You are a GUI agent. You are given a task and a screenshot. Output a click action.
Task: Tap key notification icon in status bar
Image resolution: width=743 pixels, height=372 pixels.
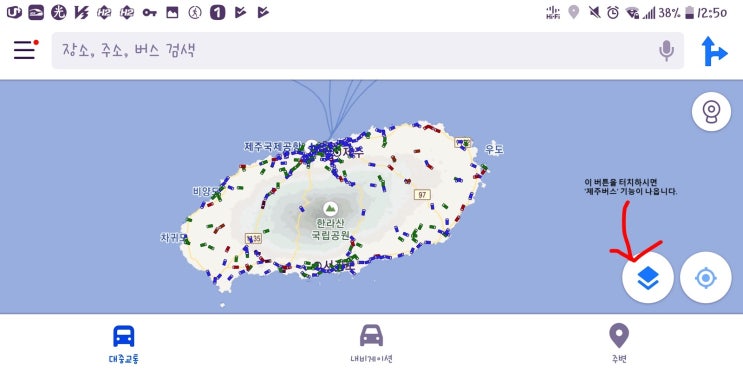pyautogui.click(x=149, y=13)
